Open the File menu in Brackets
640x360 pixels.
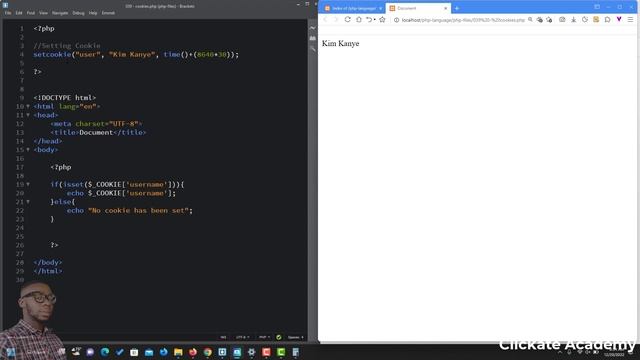tap(8, 13)
